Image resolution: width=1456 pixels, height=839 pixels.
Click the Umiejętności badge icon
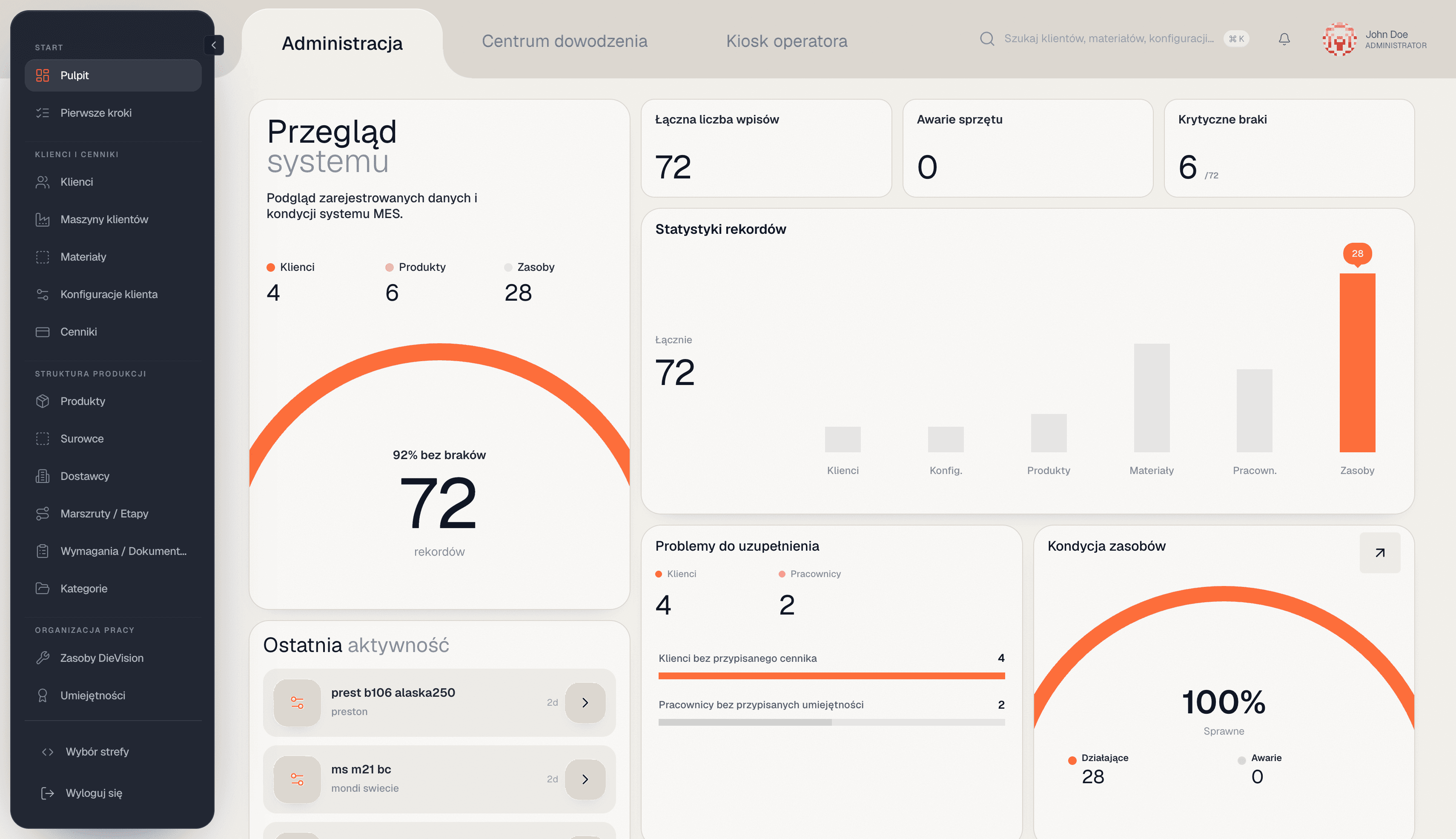(x=43, y=695)
